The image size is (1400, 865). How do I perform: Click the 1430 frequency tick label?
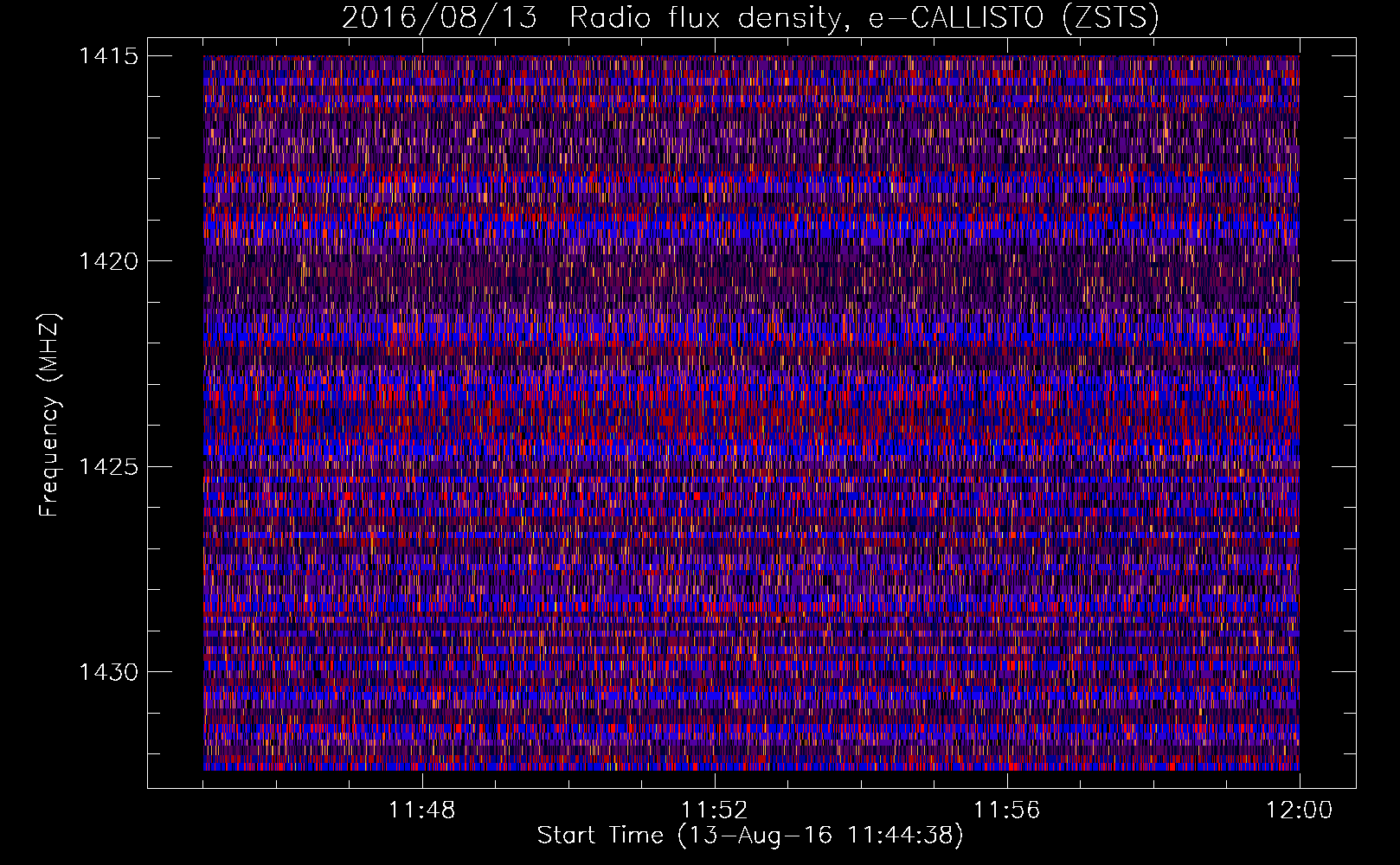[108, 672]
